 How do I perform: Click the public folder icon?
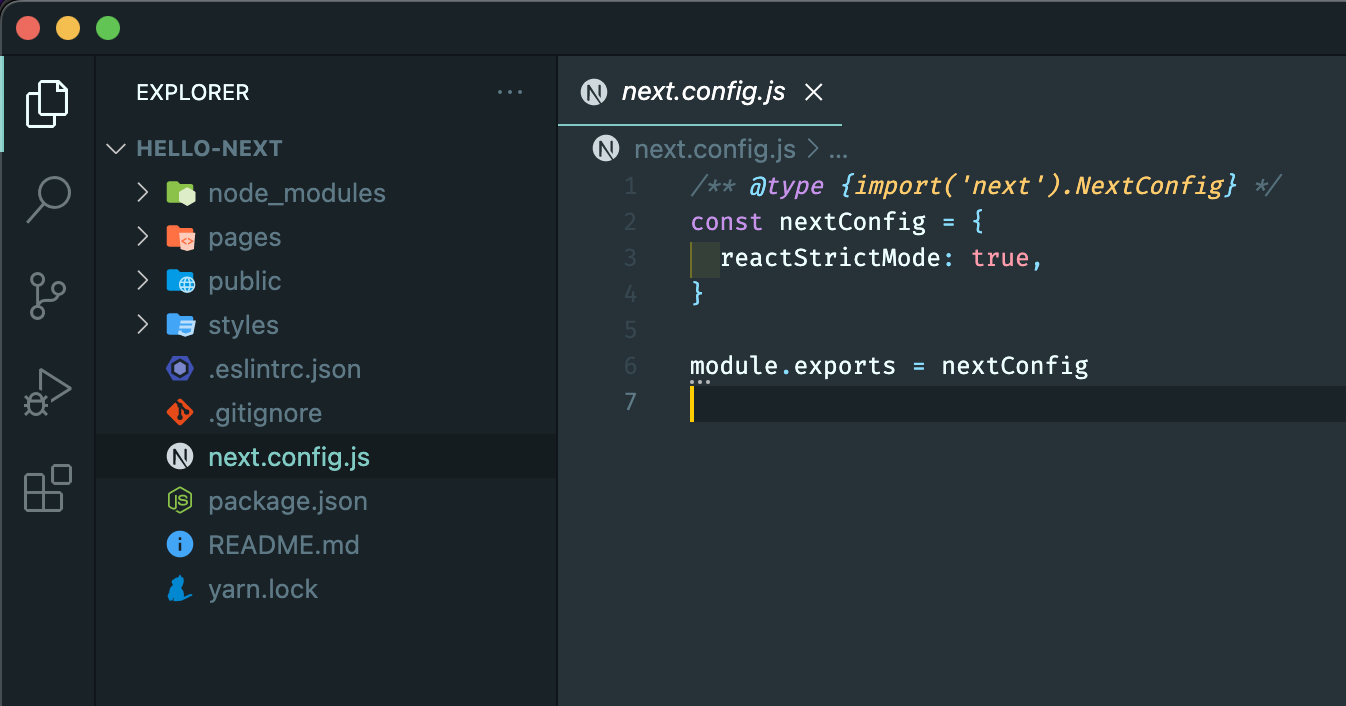click(181, 281)
